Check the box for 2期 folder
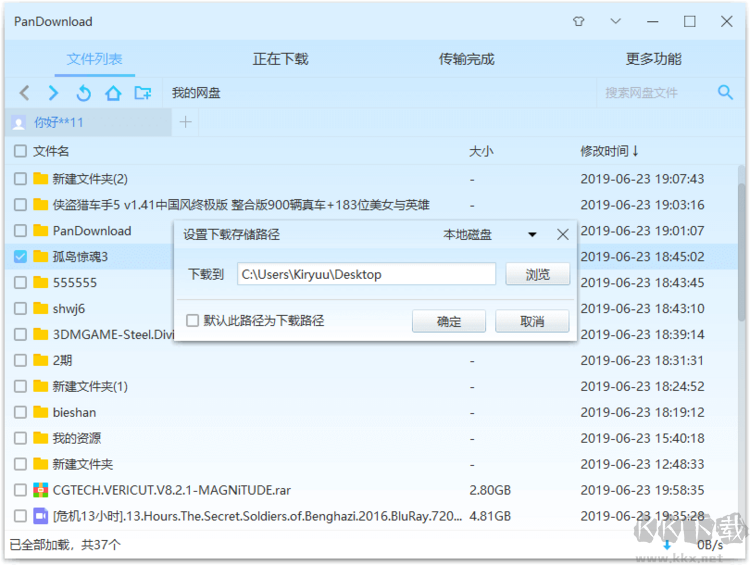The image size is (750, 565). (x=20, y=360)
